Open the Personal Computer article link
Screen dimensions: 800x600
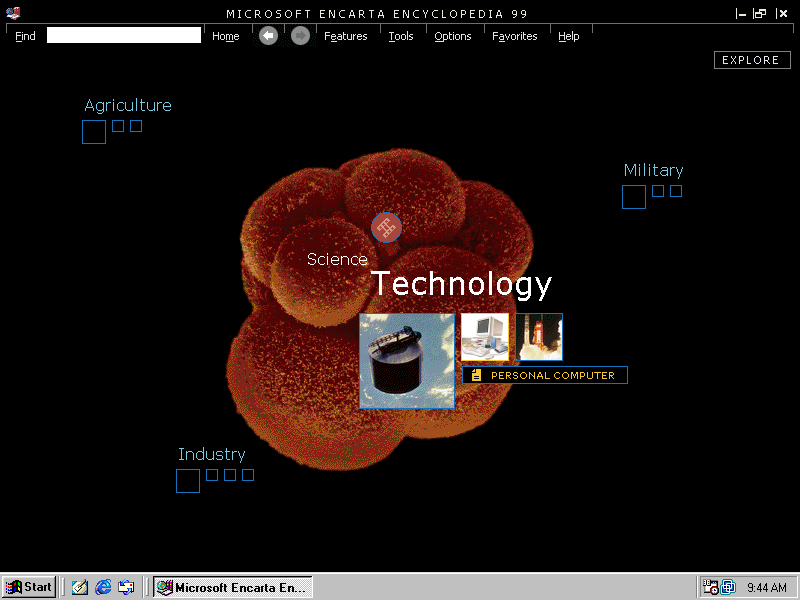pyautogui.click(x=545, y=375)
